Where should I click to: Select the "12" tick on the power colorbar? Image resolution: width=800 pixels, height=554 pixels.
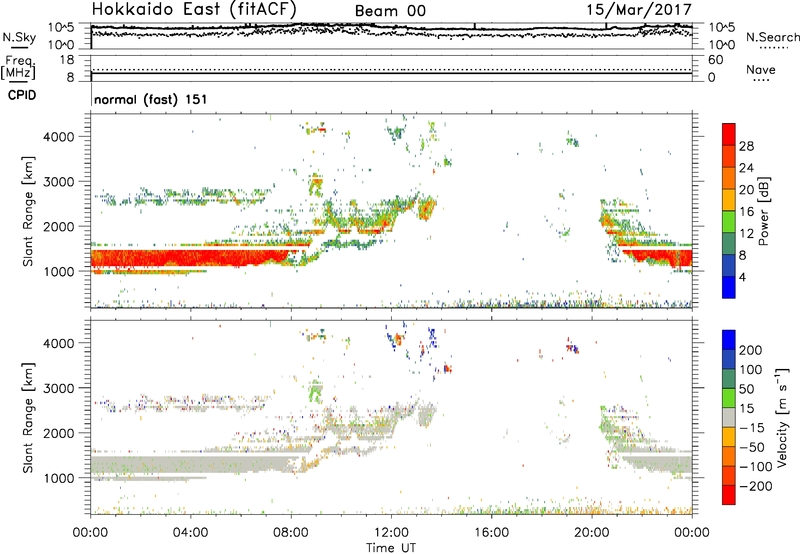tap(746, 233)
